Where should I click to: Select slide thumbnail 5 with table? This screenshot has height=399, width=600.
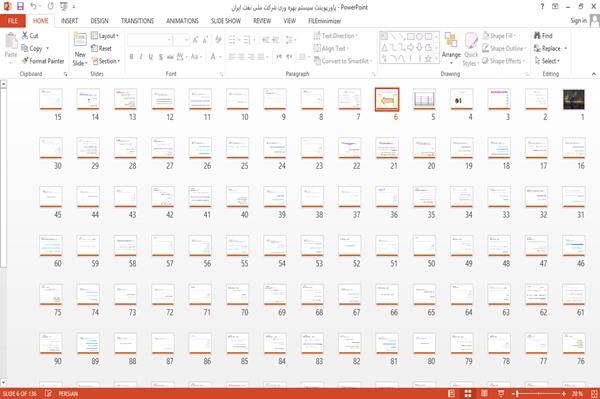click(424, 99)
